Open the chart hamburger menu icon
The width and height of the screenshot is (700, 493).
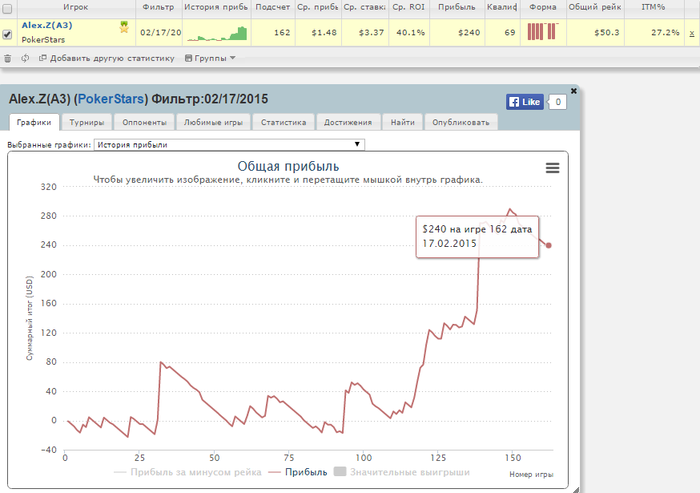click(552, 168)
